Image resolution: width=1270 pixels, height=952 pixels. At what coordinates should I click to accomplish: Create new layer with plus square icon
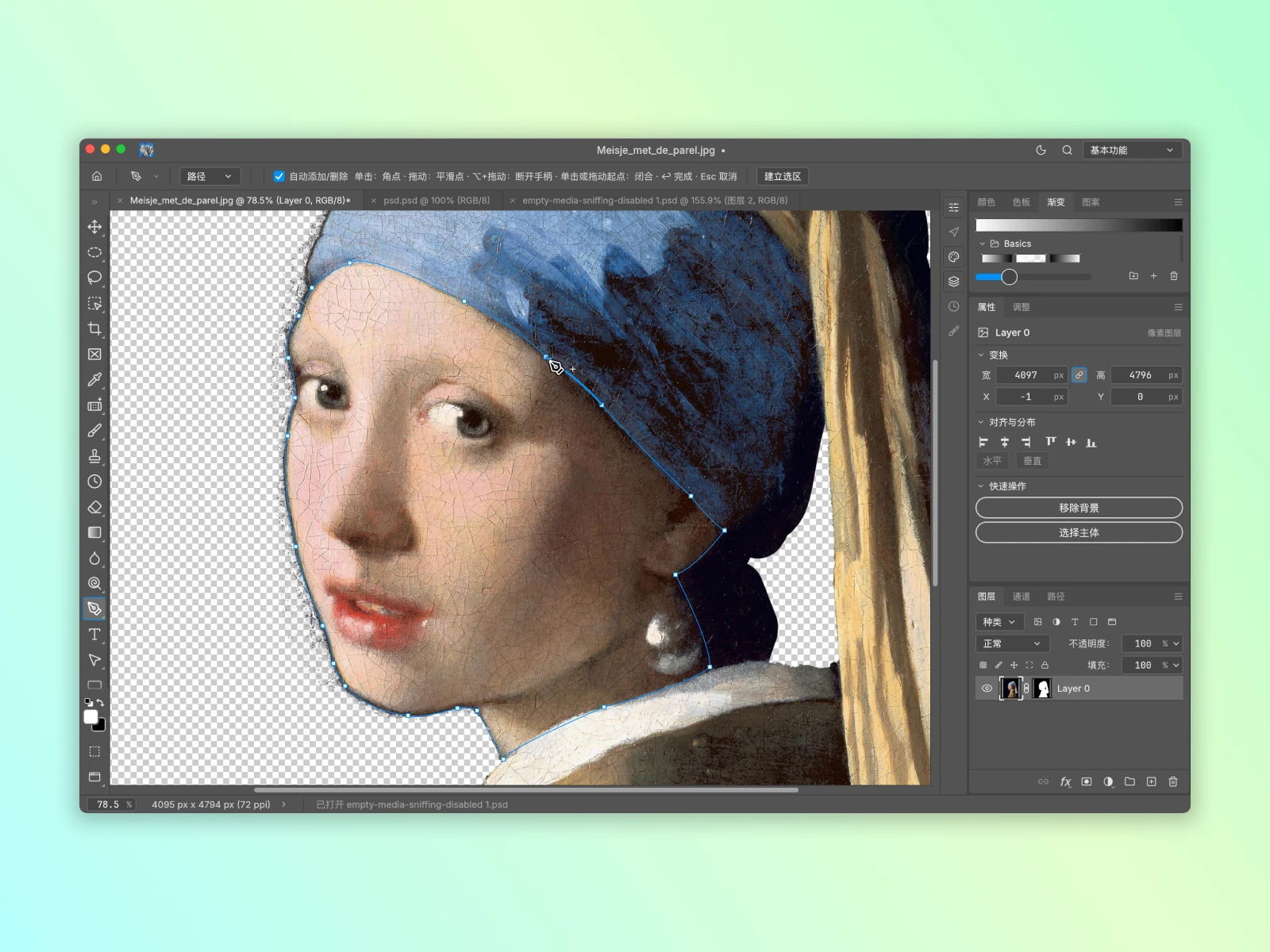(1152, 781)
